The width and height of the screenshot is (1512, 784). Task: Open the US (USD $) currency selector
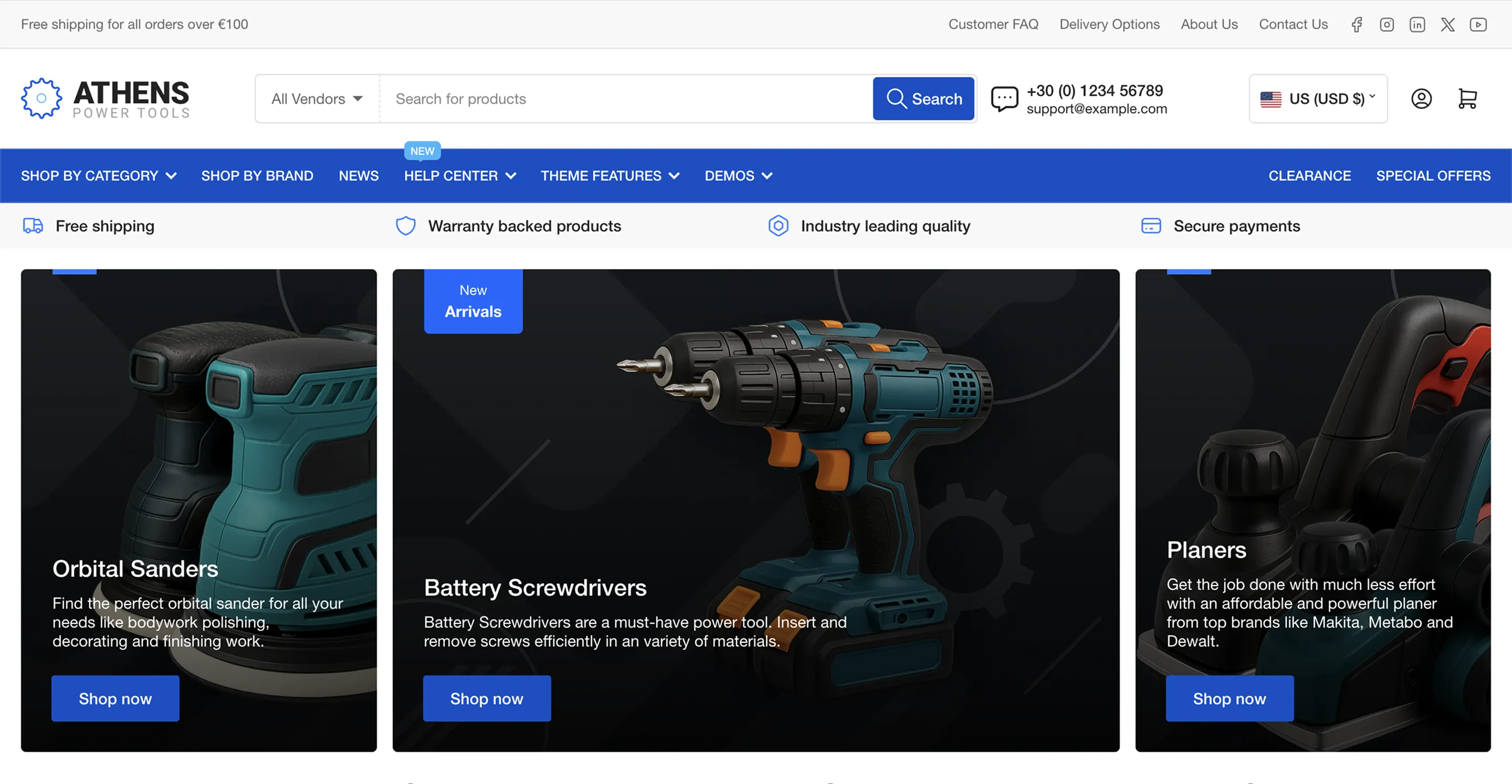click(1318, 99)
